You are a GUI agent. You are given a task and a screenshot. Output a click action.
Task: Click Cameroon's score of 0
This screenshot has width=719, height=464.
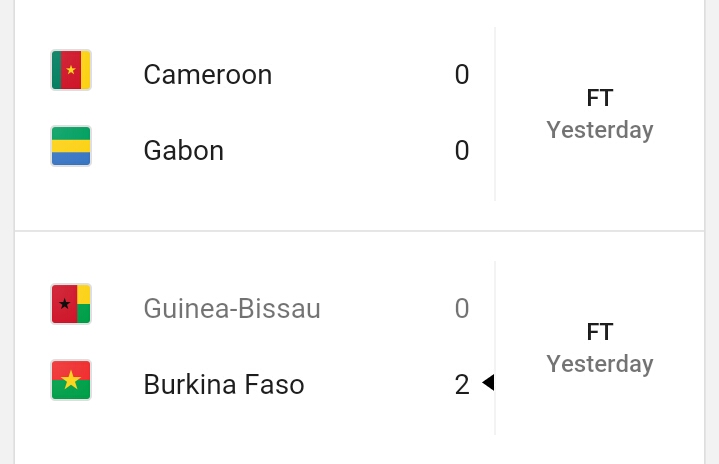click(x=462, y=75)
